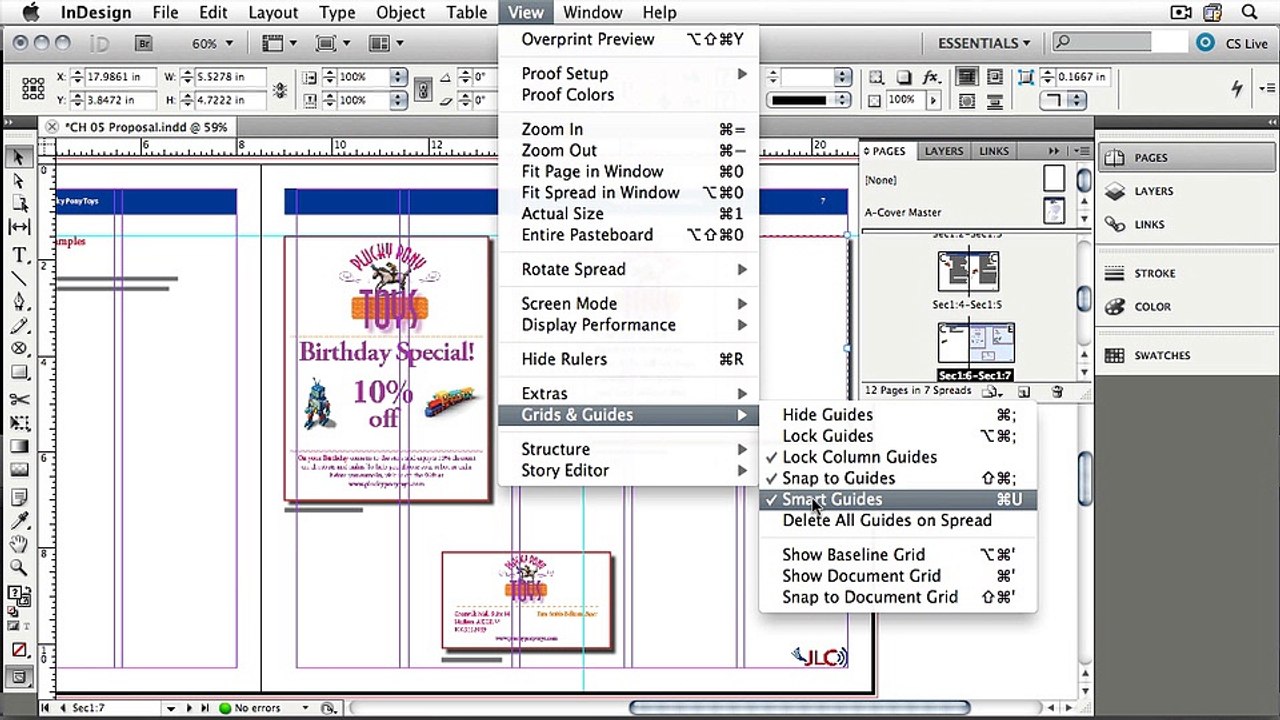Select the Rectangle tool

pyautogui.click(x=19, y=374)
